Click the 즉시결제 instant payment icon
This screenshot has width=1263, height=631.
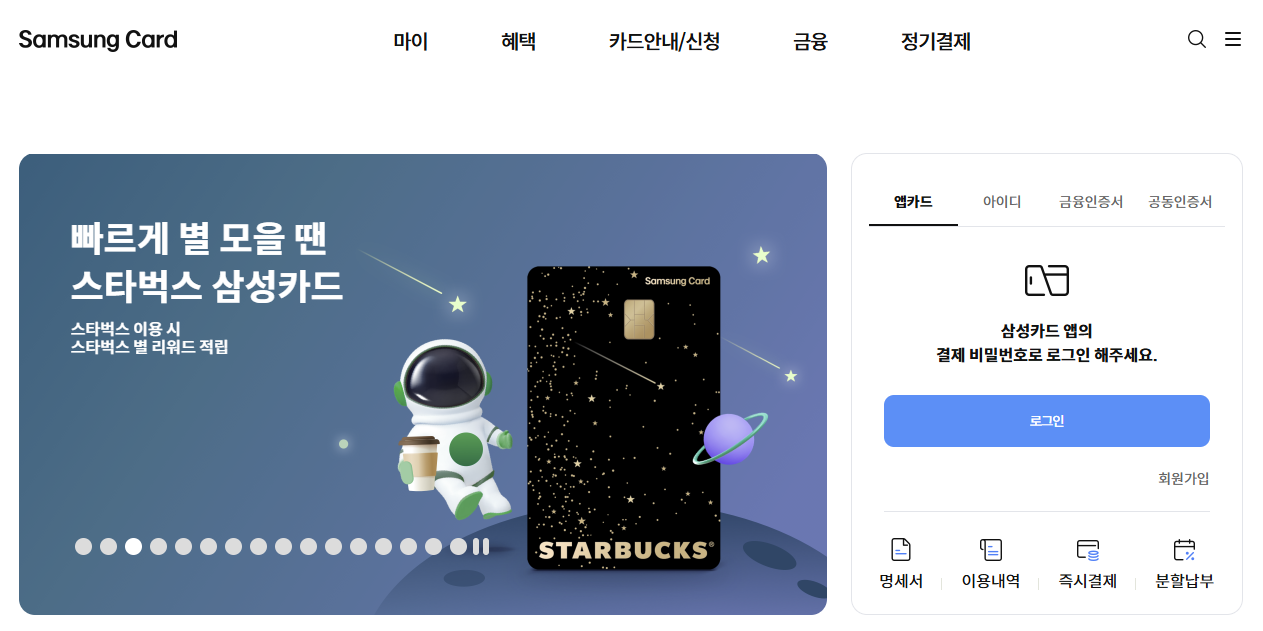coord(1088,549)
